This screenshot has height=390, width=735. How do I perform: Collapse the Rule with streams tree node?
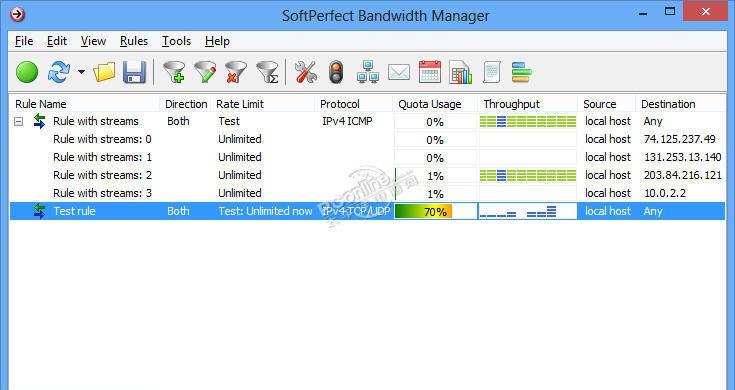[18, 122]
